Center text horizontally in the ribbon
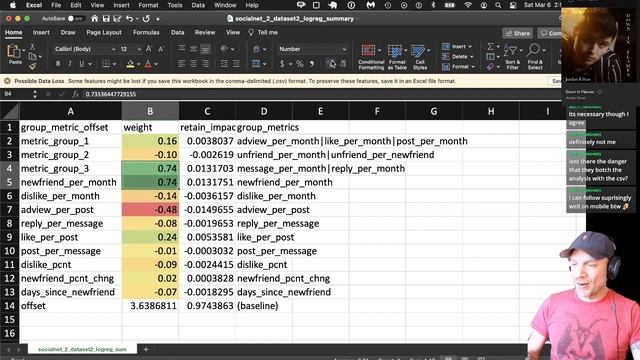This screenshot has height=360, width=640. coord(193,64)
